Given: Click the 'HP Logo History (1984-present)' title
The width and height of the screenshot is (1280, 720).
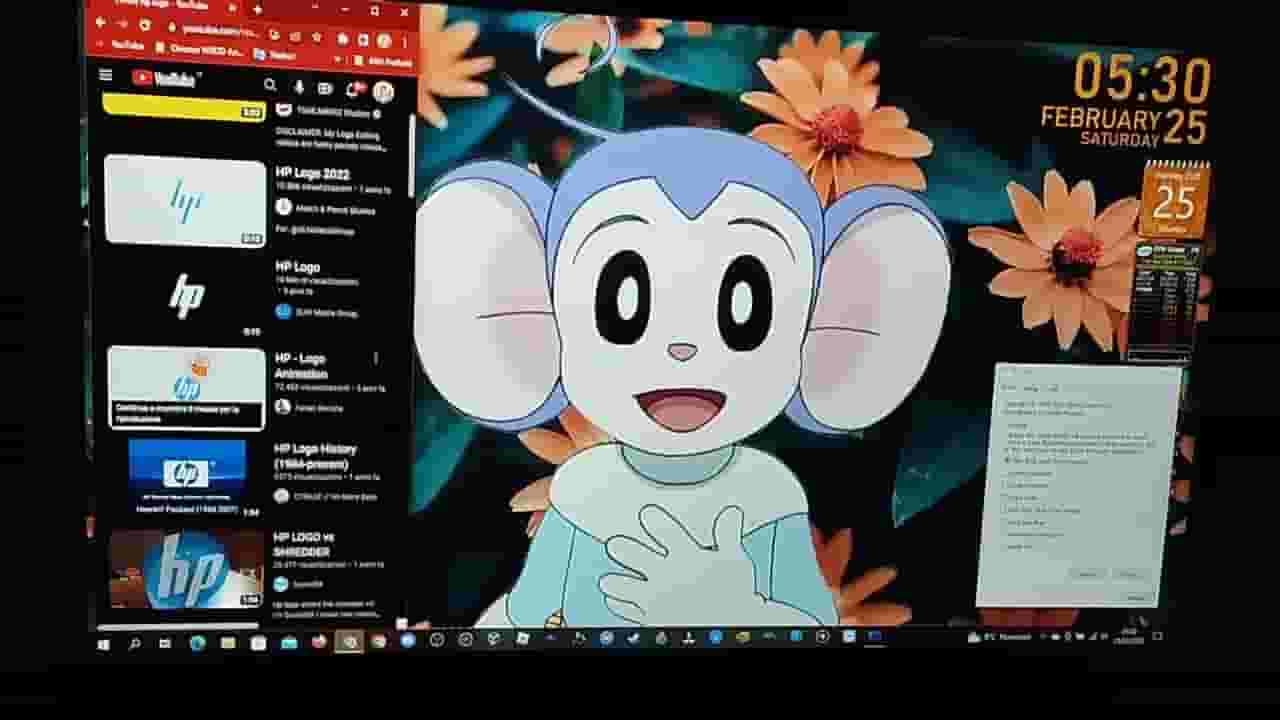Looking at the screenshot, I should [315, 457].
